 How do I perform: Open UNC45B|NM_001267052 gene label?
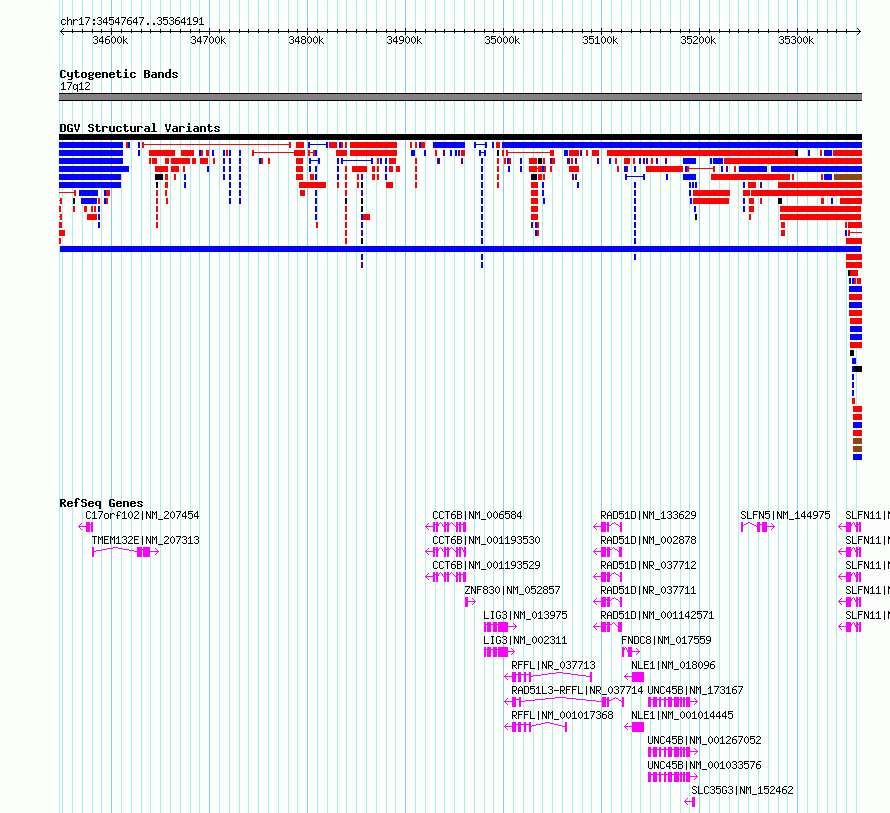click(x=704, y=740)
